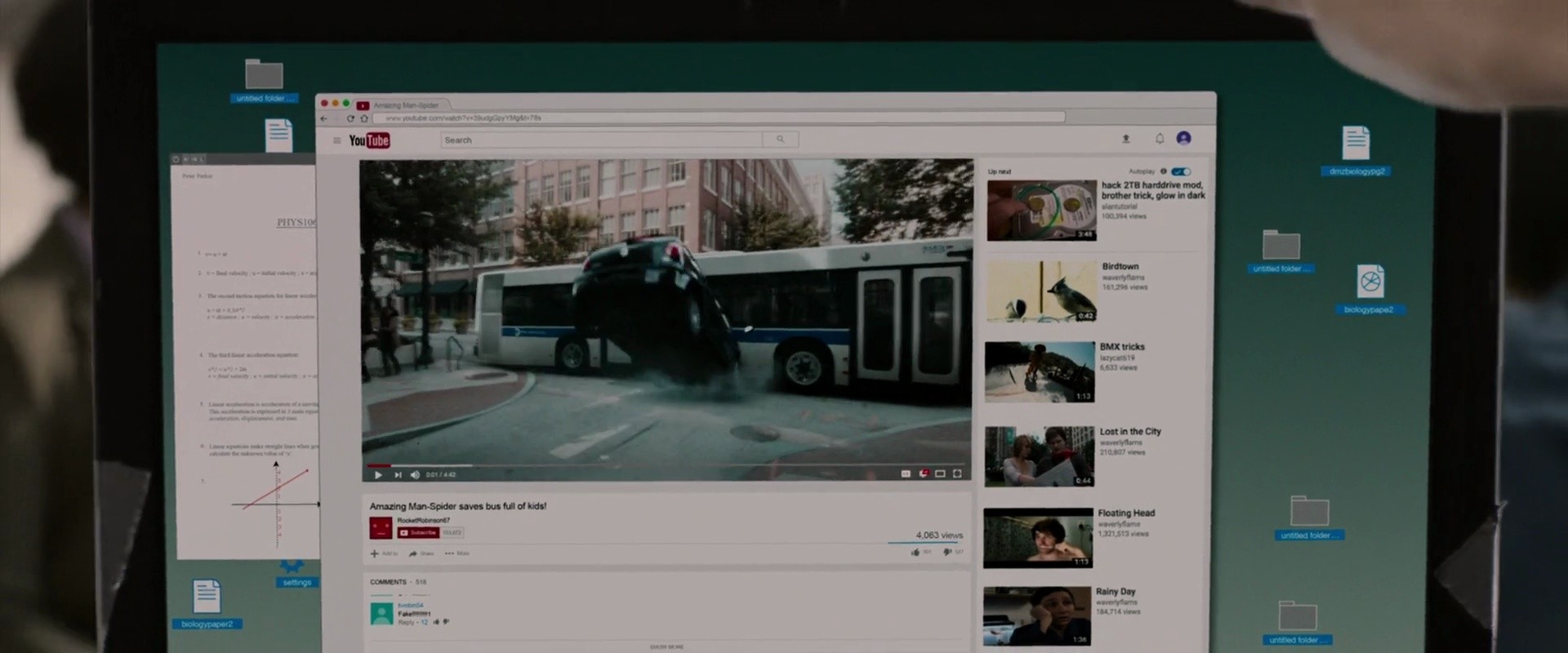
Task: Like the video with thumbs up
Action: (x=915, y=553)
